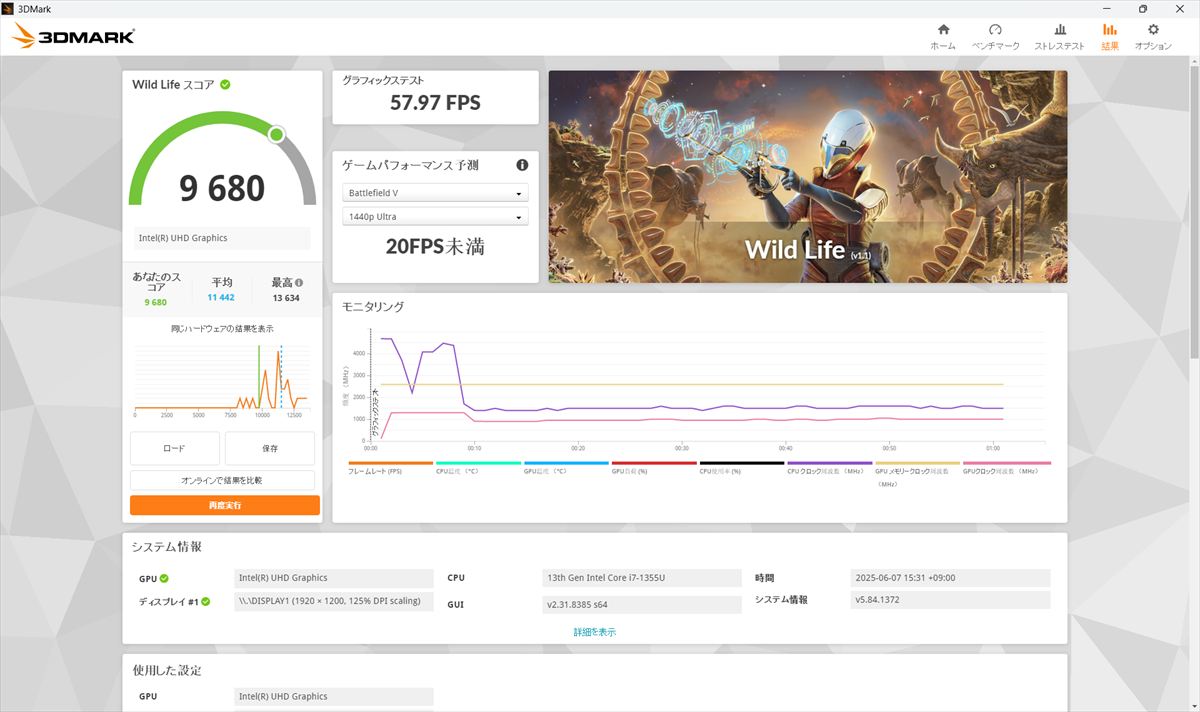Click the 57.97 FPS graphics test result

(435, 102)
